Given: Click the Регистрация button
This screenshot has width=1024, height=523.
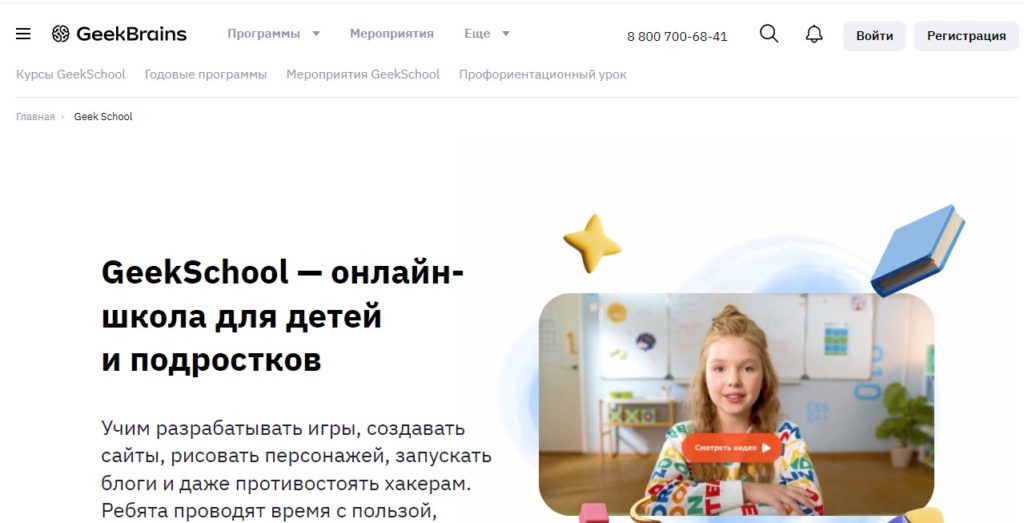Looking at the screenshot, I should [967, 36].
